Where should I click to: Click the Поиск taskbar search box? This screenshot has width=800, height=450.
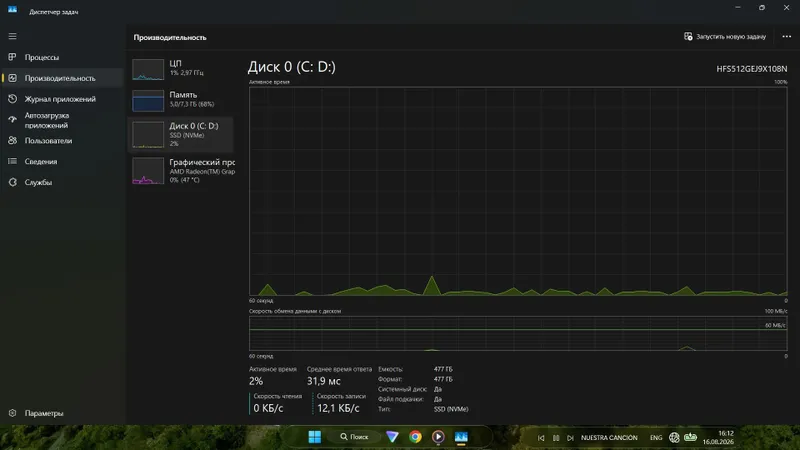[355, 437]
